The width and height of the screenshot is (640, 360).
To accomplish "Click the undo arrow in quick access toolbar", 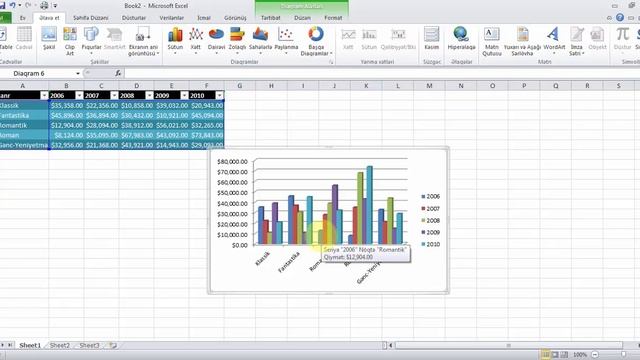I will [x=13, y=5].
